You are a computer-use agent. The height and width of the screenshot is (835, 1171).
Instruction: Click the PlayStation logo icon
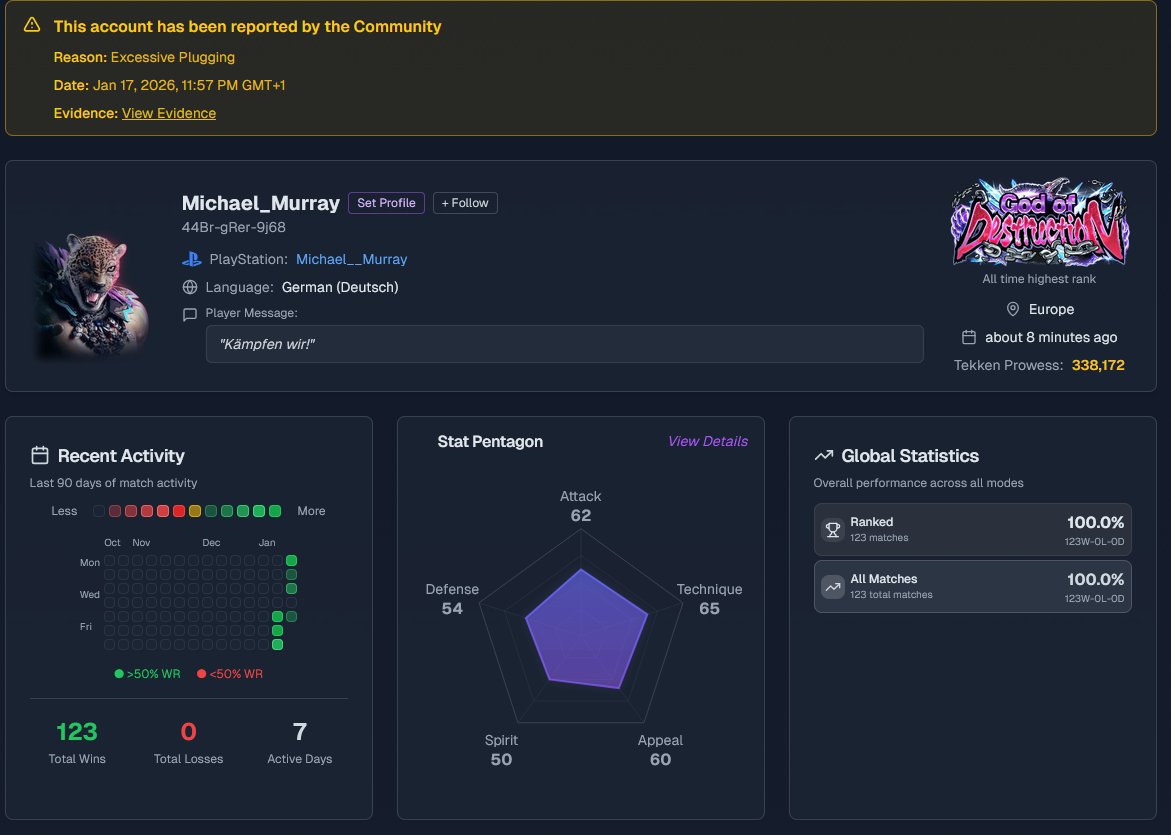(x=191, y=259)
